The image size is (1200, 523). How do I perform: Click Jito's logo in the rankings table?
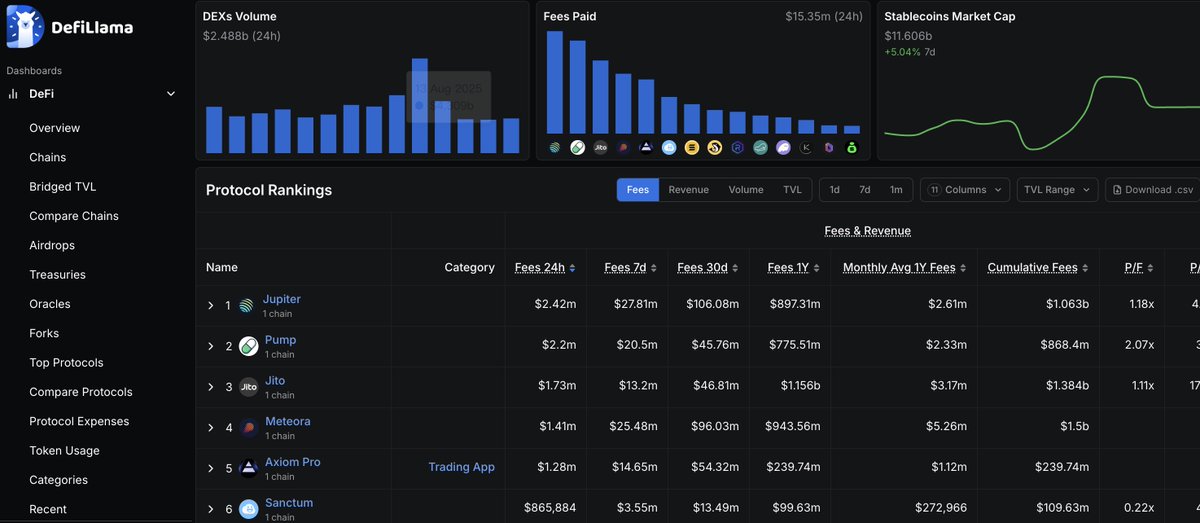[248, 387]
